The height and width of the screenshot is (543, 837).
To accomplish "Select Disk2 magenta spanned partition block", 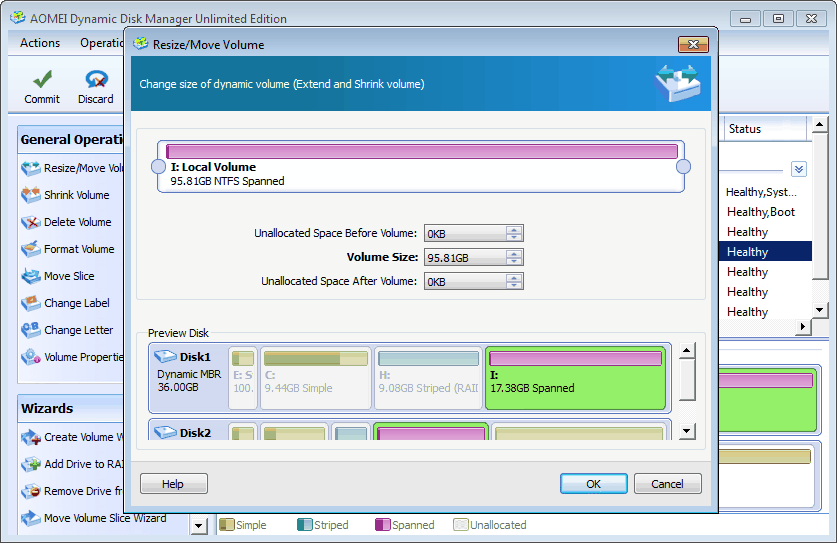I will [431, 431].
